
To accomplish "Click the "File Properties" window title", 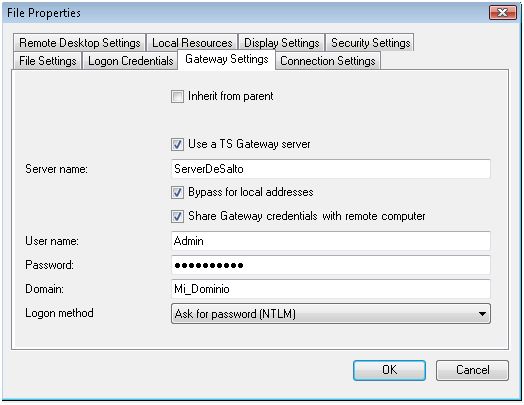I will pos(44,13).
